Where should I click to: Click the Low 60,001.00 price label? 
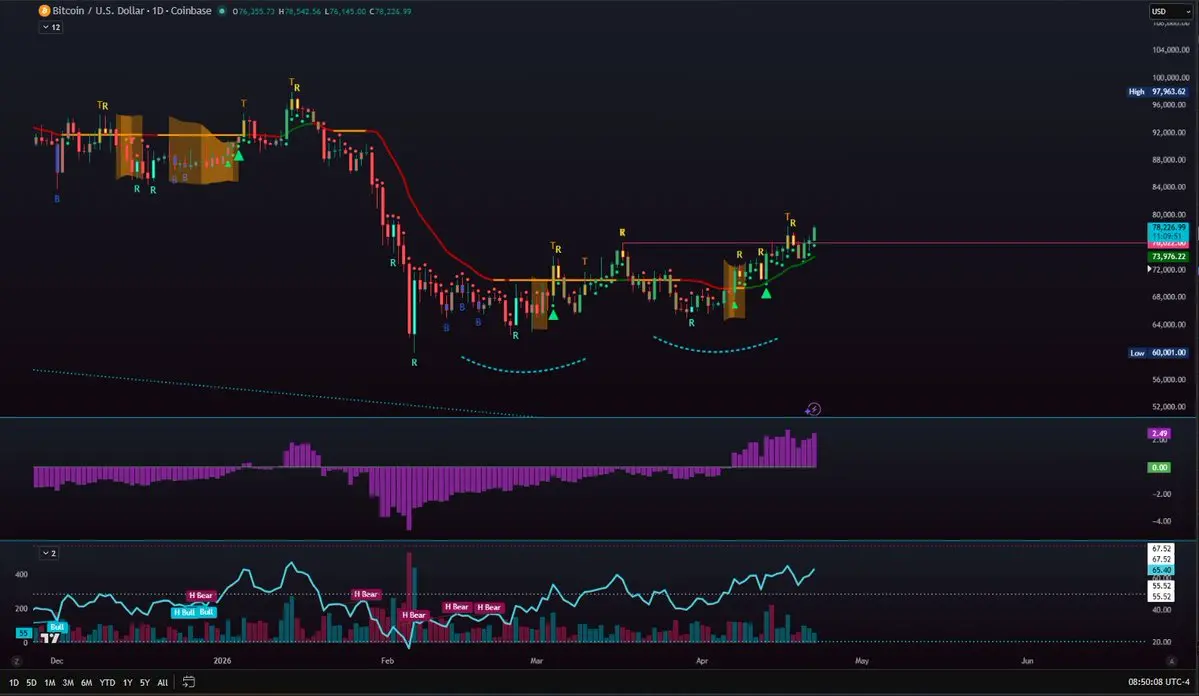[x=1158, y=353]
